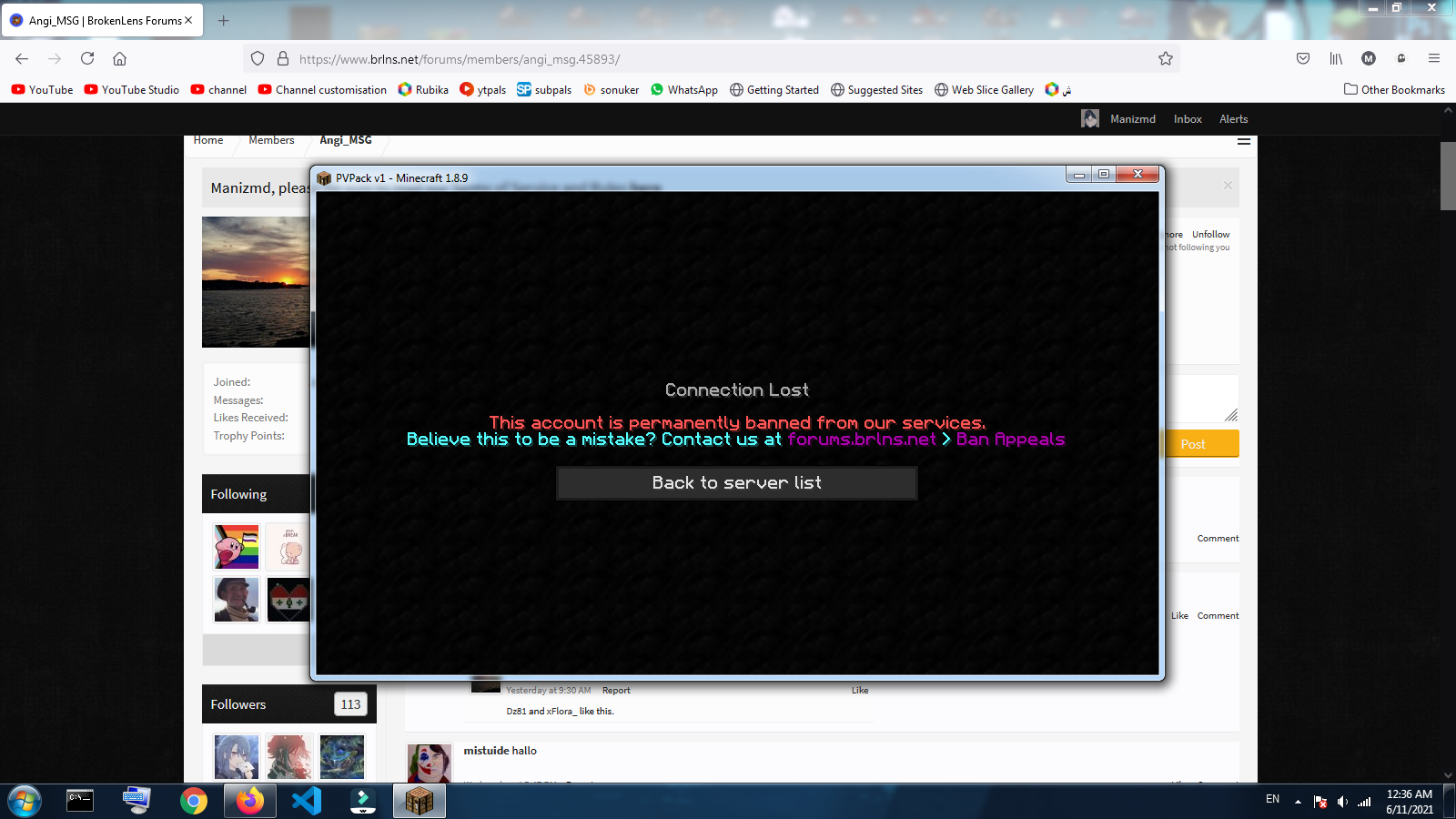Screen dimensions: 1456x819
Task: Open Web Slice Gallery bookmark
Action: tap(984, 89)
